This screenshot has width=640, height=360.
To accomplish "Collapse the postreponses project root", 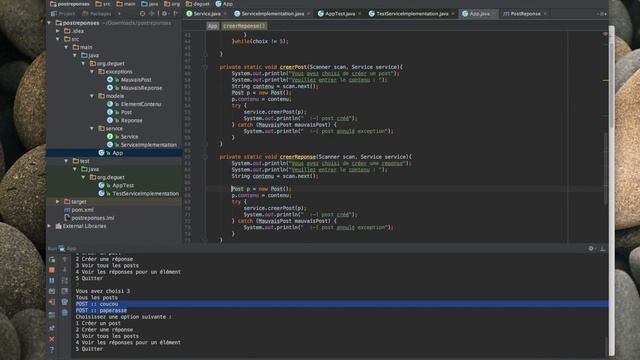I will [x=49, y=23].
